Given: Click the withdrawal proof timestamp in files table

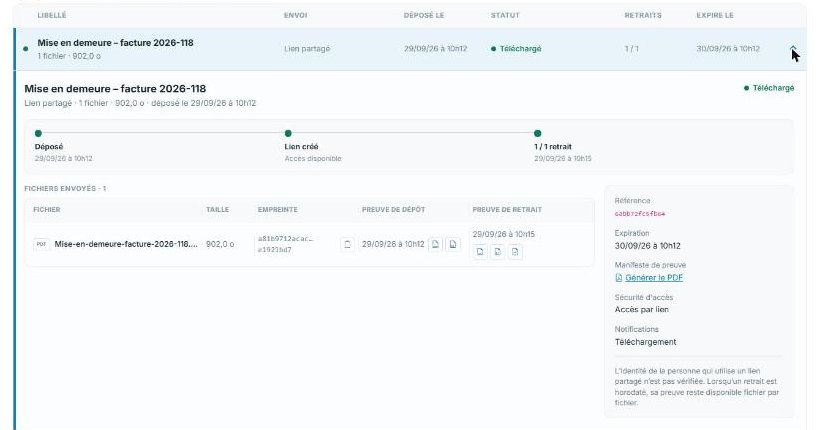Looking at the screenshot, I should 504,234.
